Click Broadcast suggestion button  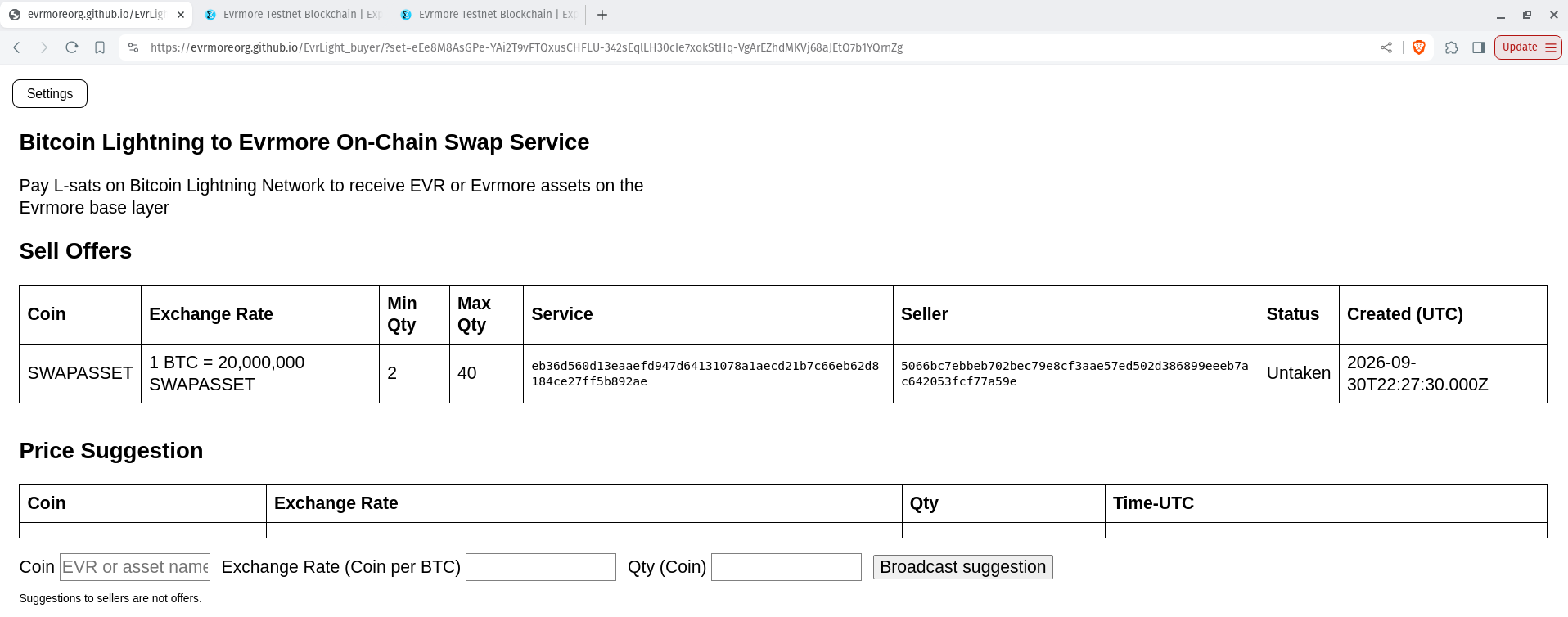tap(963, 567)
